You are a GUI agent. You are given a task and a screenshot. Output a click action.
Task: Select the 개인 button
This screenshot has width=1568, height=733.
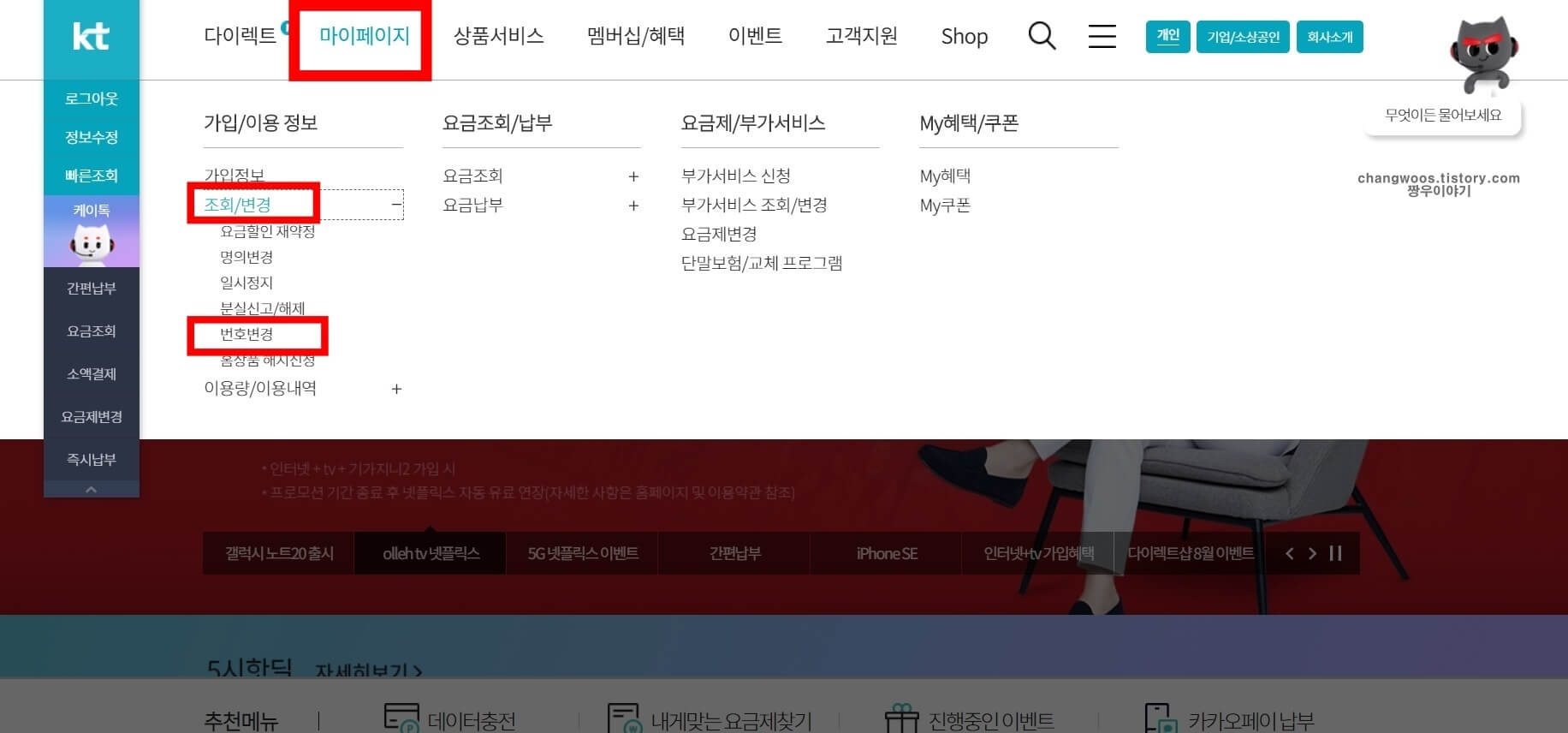point(1167,37)
